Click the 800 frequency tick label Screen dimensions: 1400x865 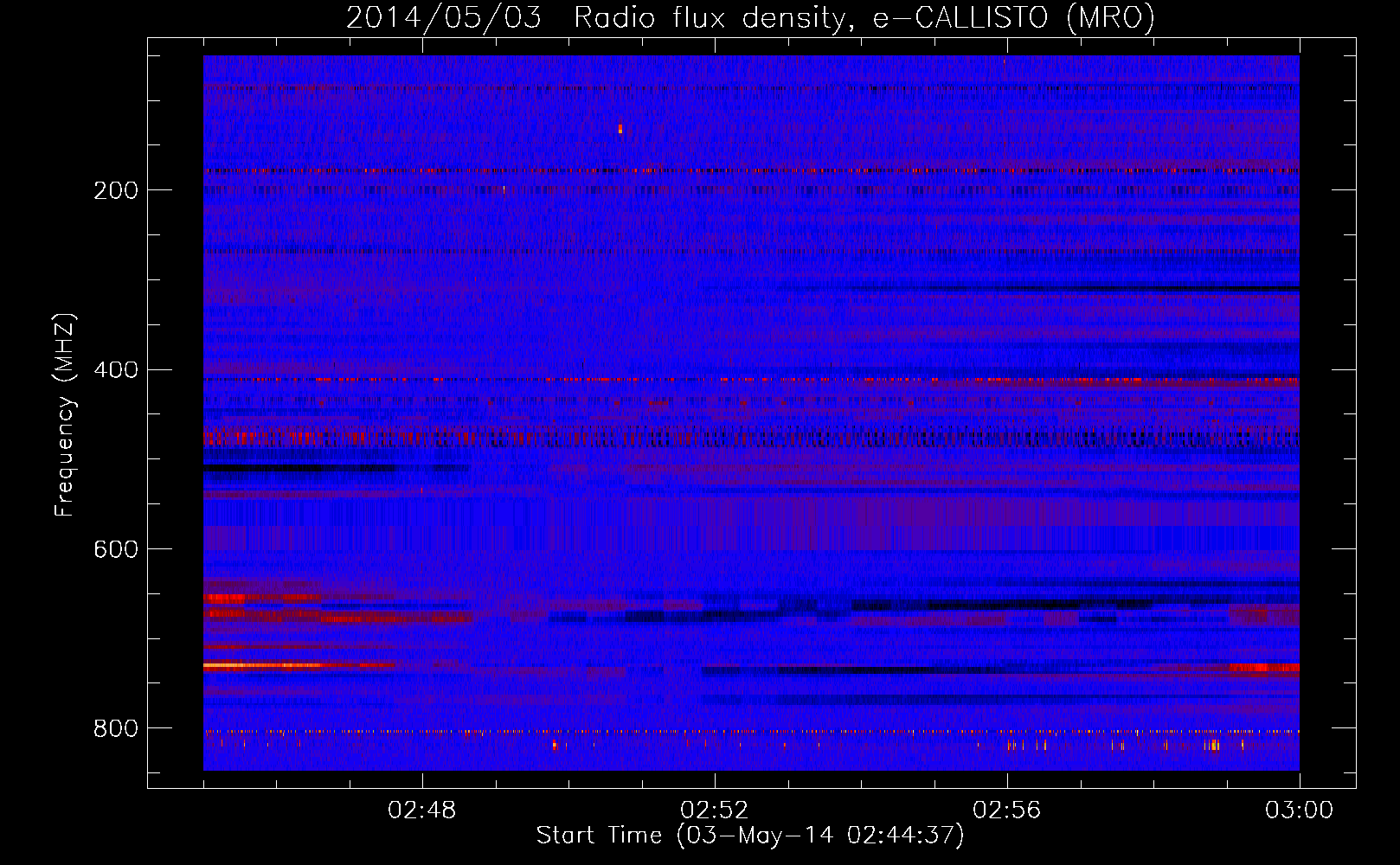(x=116, y=728)
